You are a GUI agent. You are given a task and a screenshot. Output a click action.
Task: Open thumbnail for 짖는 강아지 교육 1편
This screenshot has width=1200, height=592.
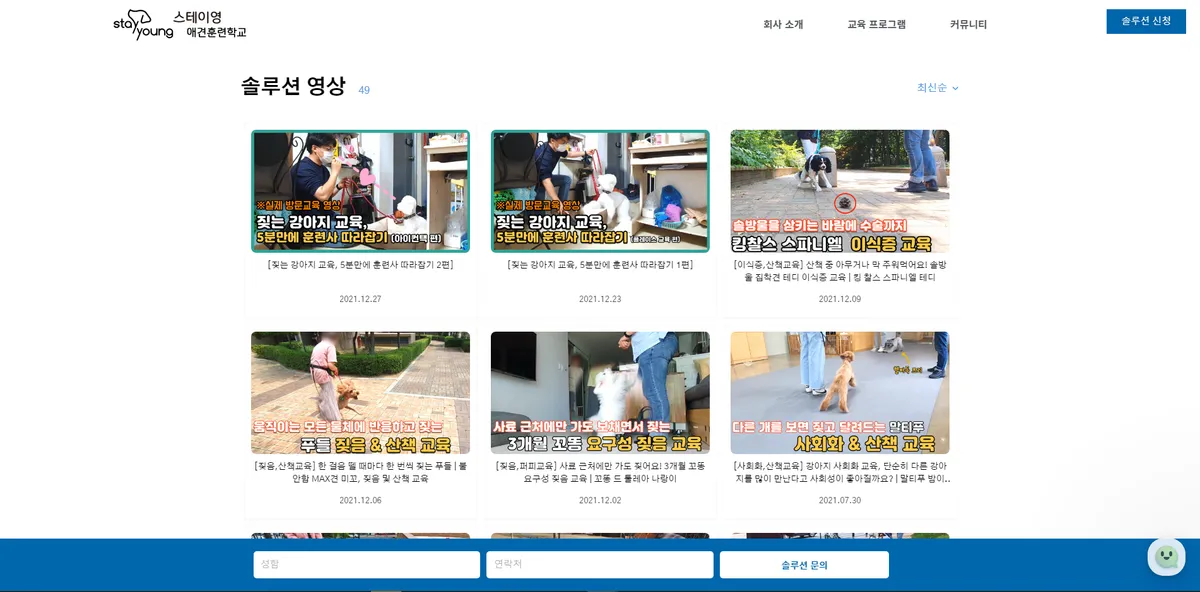click(600, 191)
